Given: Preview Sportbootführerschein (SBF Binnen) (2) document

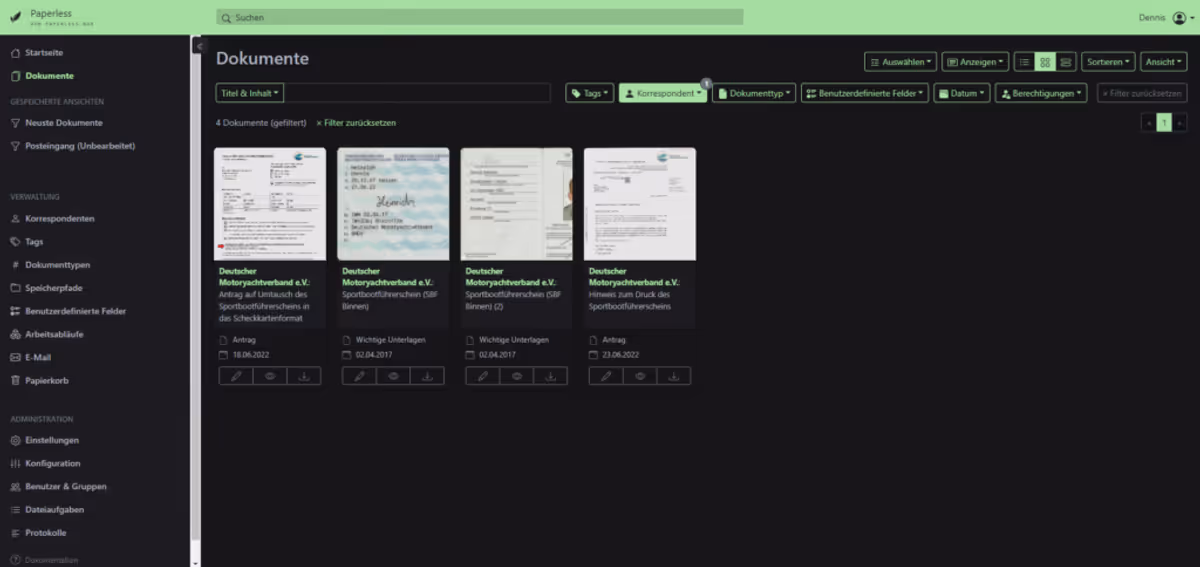Looking at the screenshot, I should click(x=516, y=376).
